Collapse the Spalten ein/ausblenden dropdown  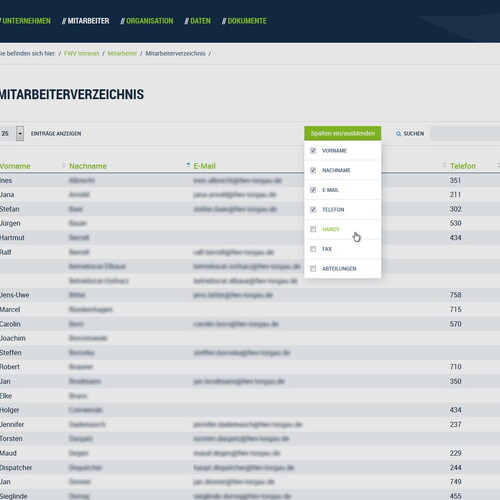pos(343,133)
